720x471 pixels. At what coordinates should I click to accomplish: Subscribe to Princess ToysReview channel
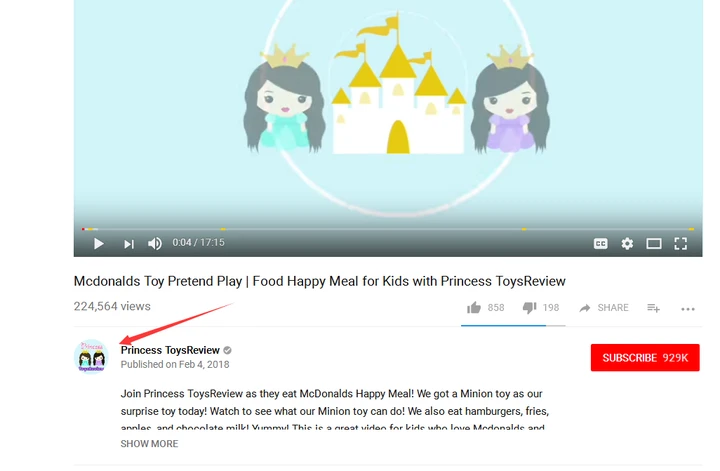(645, 358)
